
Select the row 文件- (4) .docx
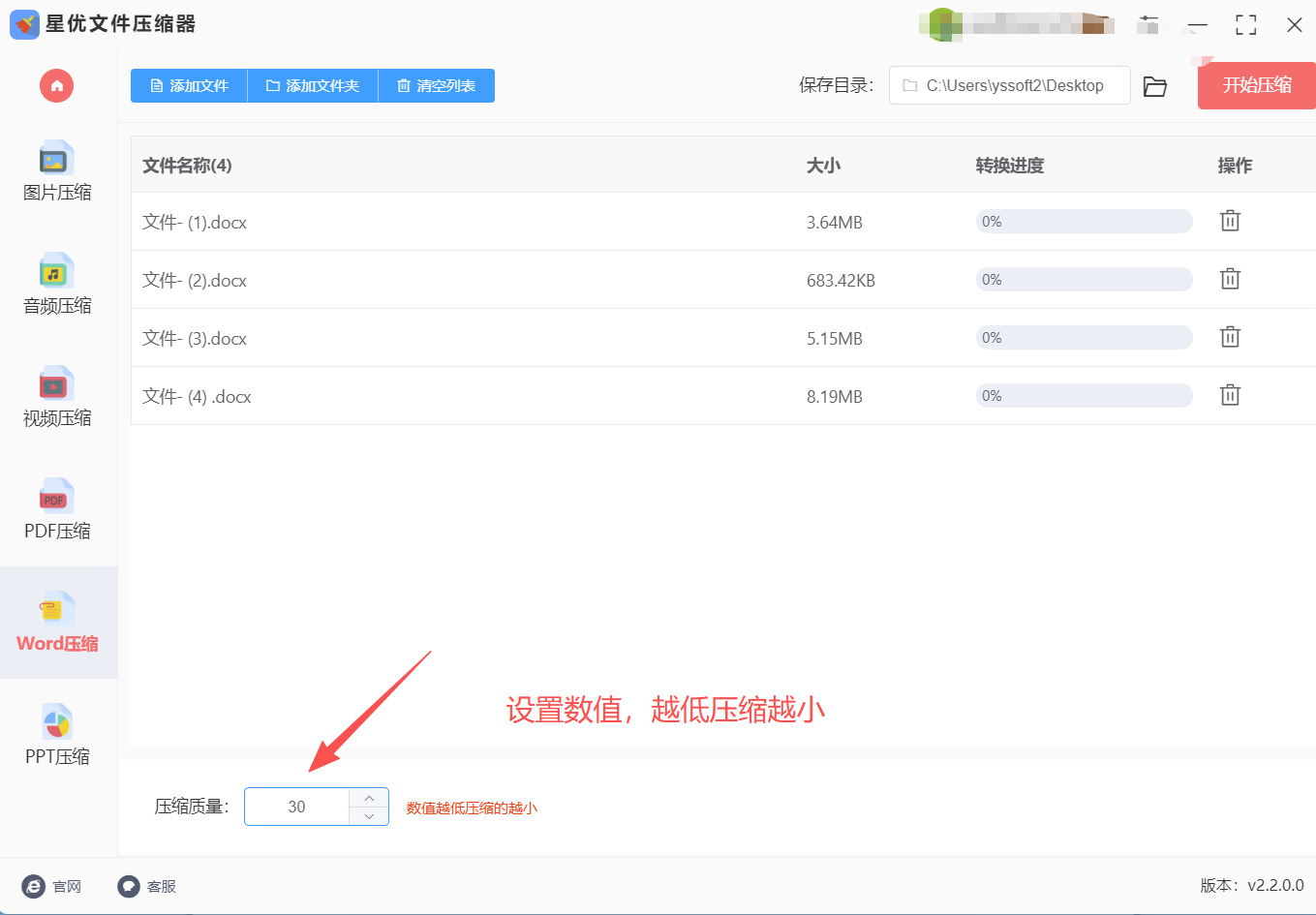[723, 396]
